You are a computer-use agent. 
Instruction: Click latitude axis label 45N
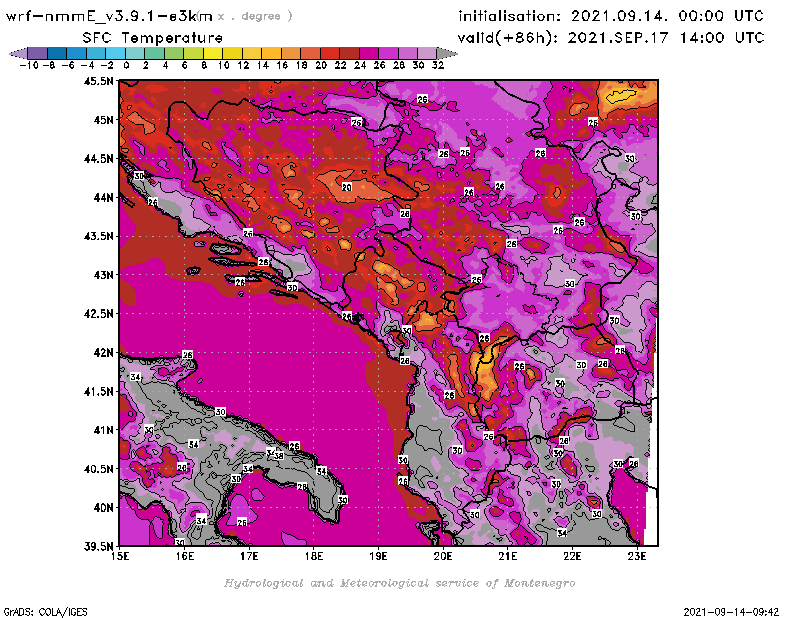(x=103, y=120)
